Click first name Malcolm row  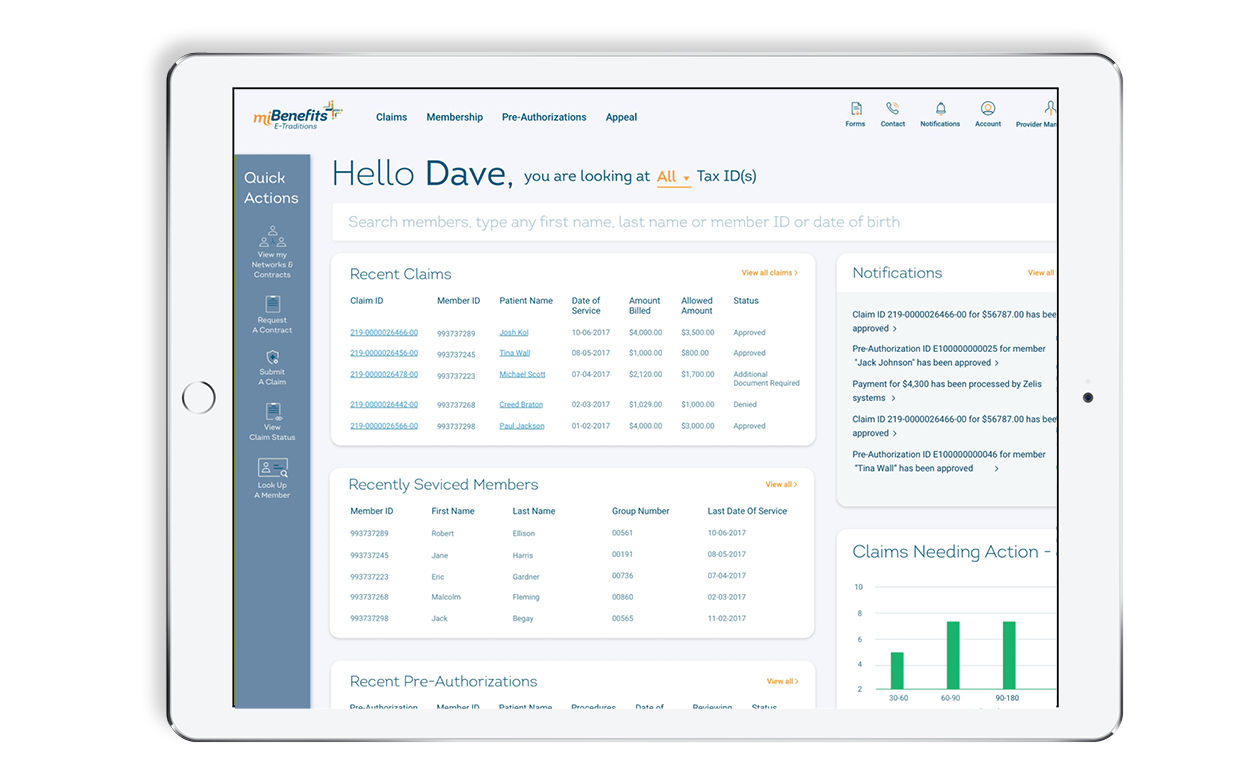[446, 597]
